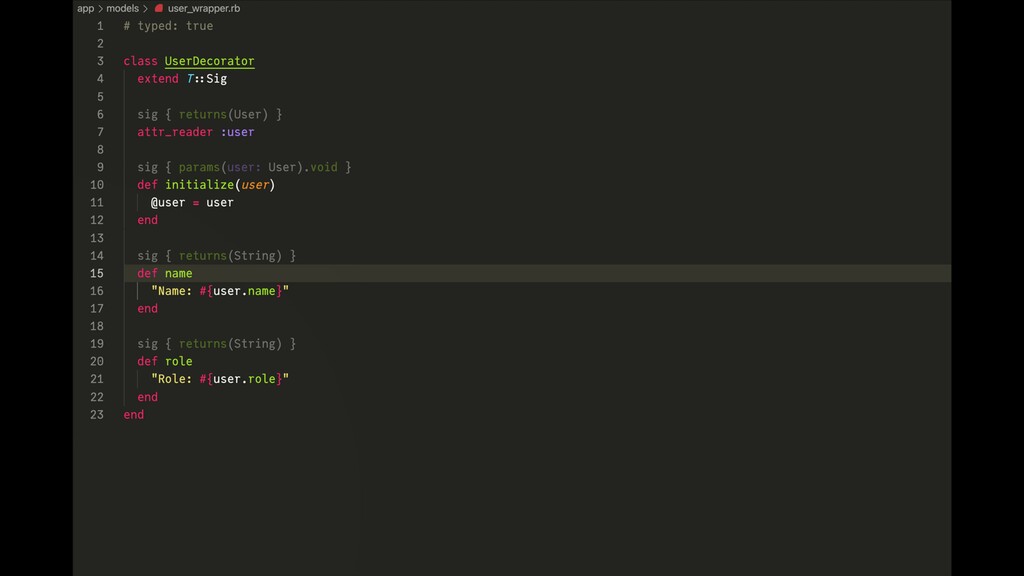Click line number 10 in the gutter
1024x576 pixels.
pos(97,185)
